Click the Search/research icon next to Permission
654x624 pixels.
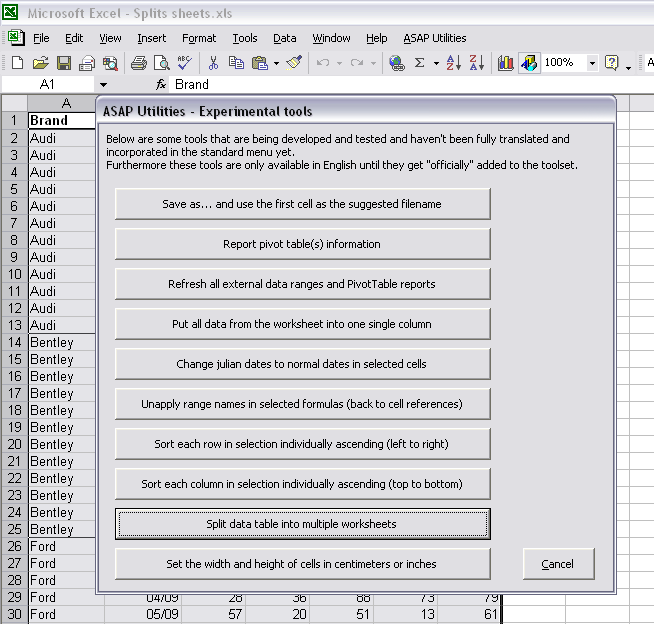(110, 63)
